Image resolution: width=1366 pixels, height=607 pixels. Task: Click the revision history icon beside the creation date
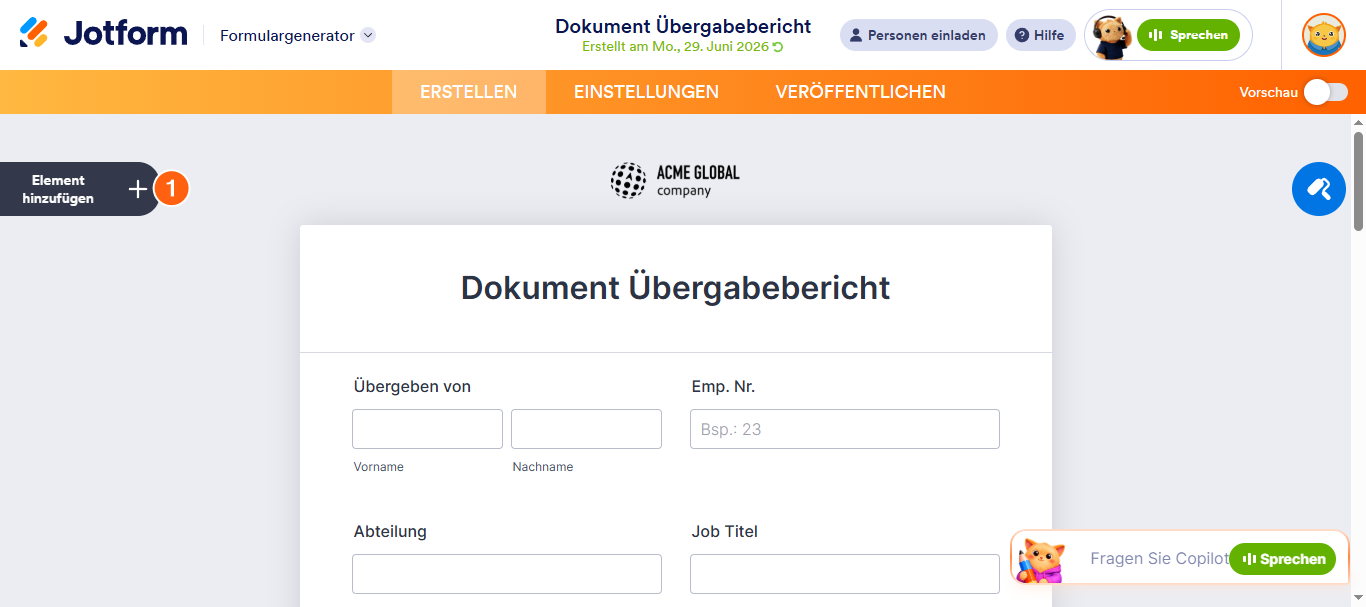tap(779, 47)
